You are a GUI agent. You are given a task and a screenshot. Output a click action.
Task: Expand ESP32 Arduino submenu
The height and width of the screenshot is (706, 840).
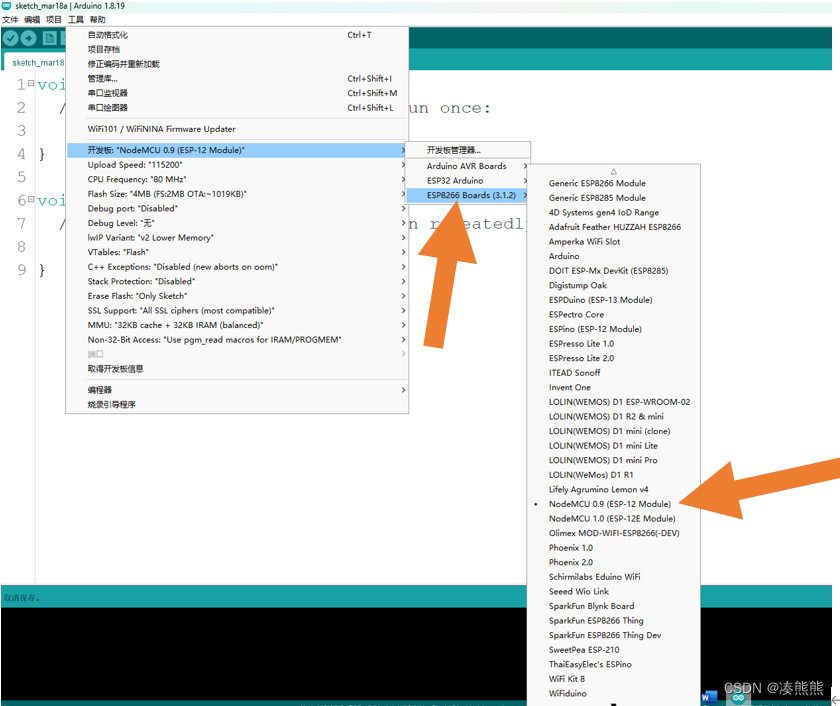(x=468, y=181)
